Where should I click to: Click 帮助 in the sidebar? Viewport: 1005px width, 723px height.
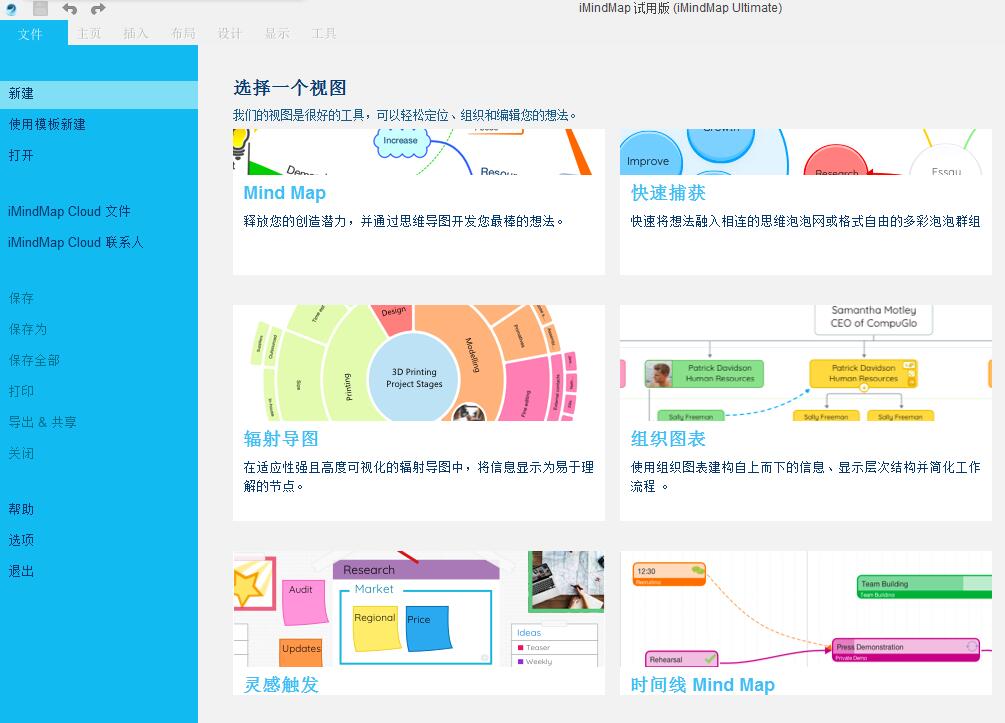21,509
